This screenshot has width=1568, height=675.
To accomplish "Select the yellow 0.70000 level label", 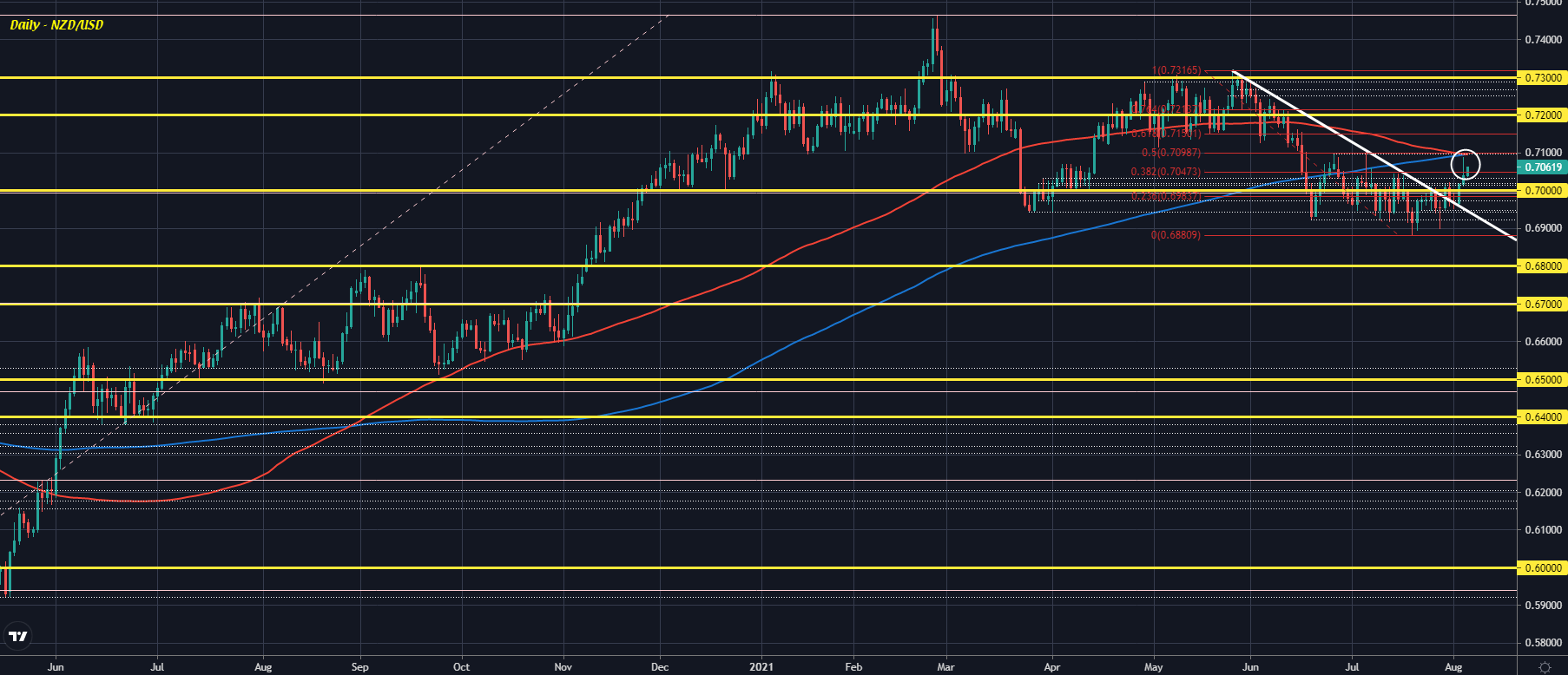I will coord(1543,191).
